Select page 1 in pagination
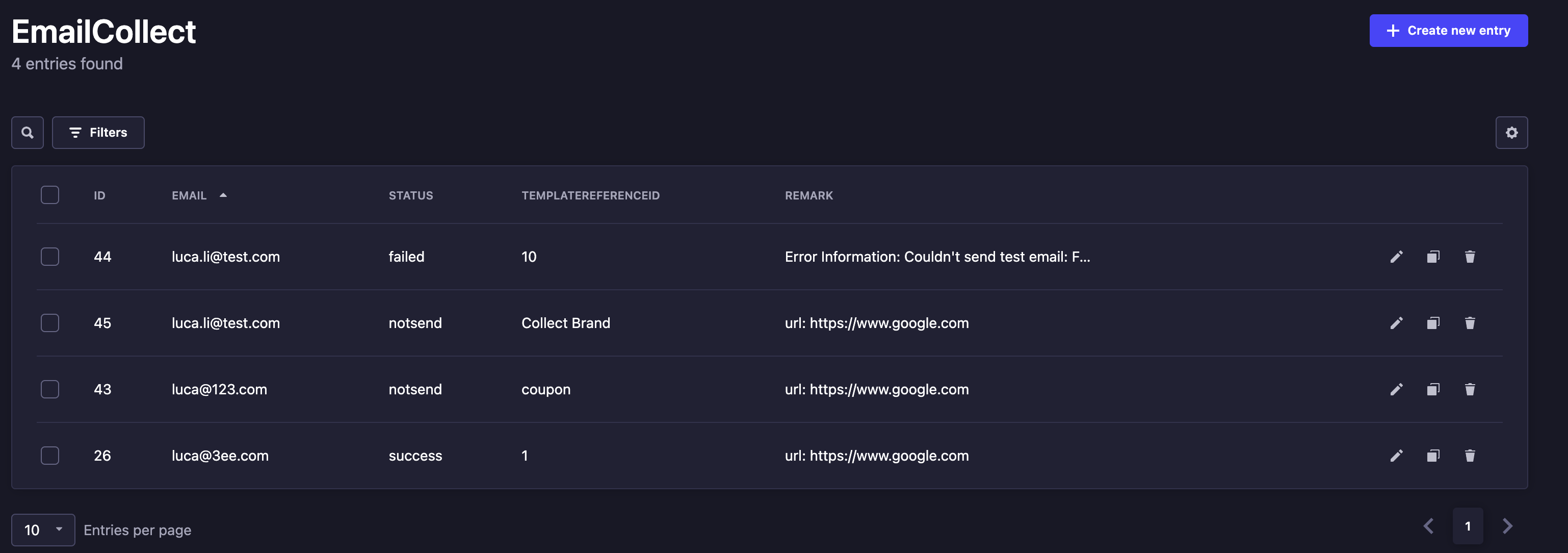The image size is (1568, 553). pos(1467,525)
